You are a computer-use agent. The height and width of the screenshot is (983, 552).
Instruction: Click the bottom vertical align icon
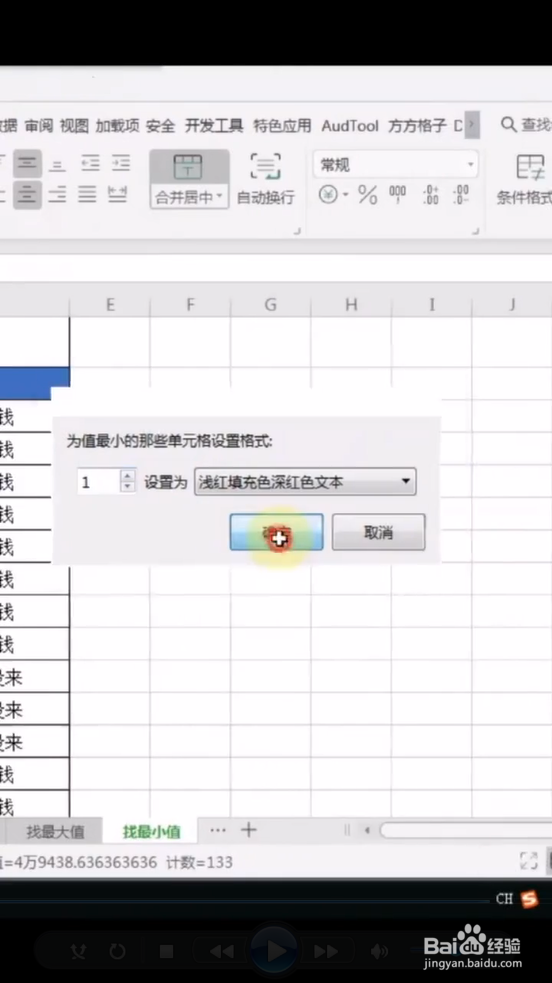(57, 165)
